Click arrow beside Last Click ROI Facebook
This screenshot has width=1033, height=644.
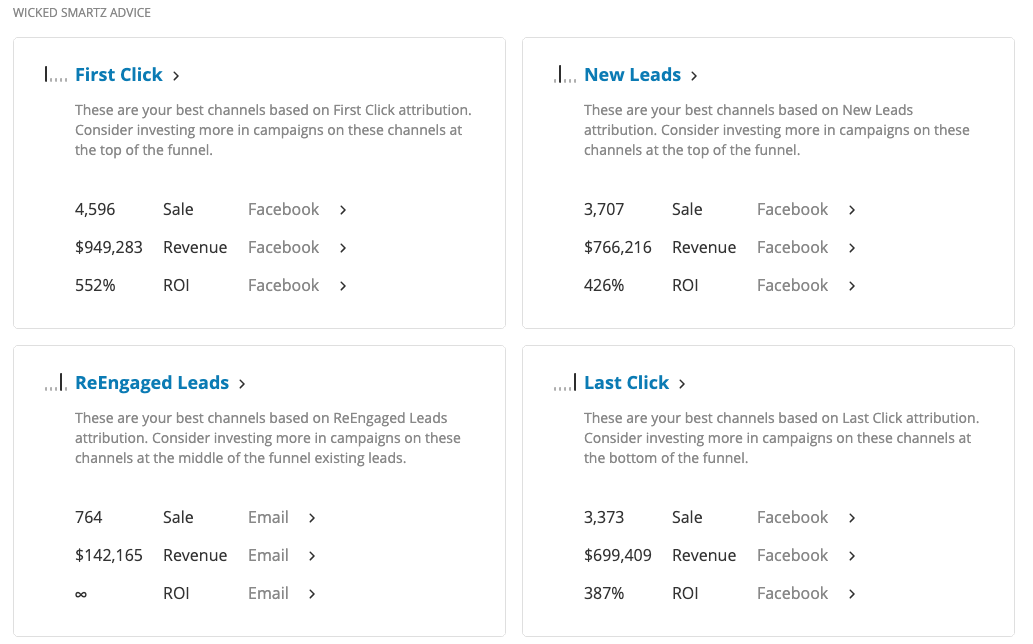tap(852, 594)
